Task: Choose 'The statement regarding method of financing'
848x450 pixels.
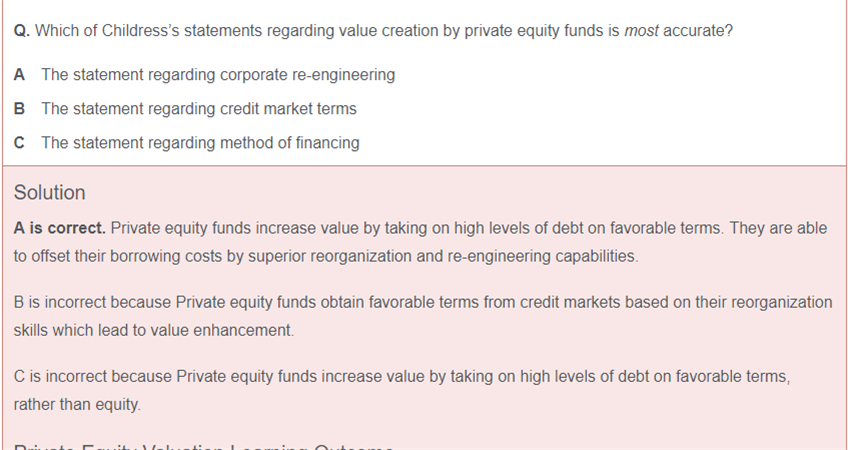Action: click(x=200, y=143)
